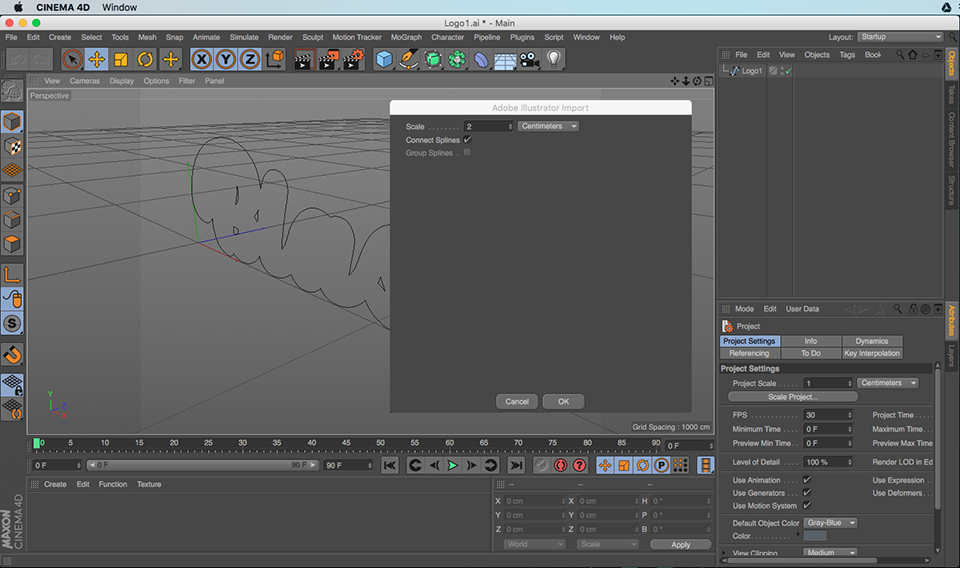960x568 pixels.
Task: Select the Live Selection arrow tool
Action: pyautogui.click(x=72, y=59)
